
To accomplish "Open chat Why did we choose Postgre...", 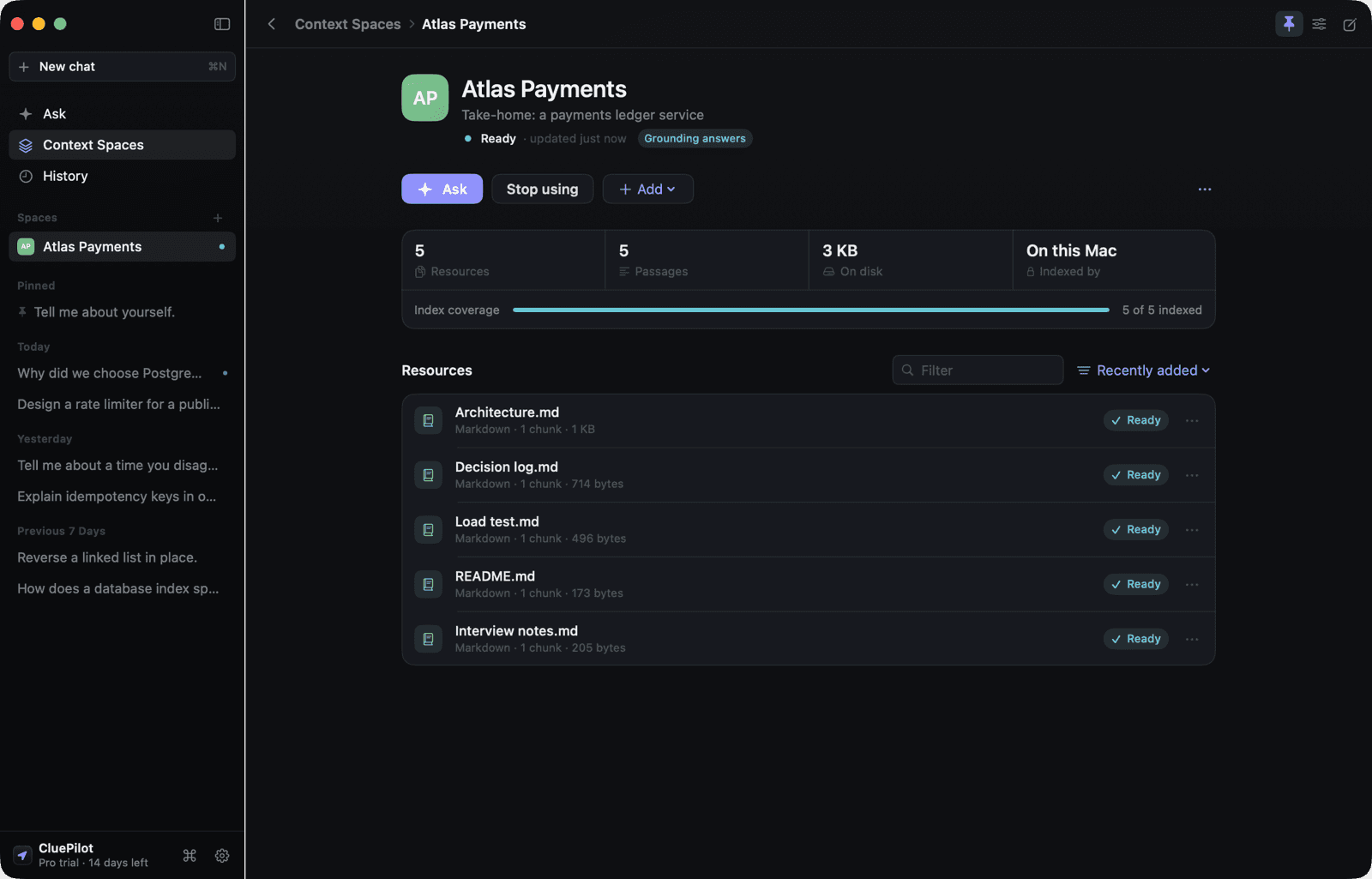I will point(122,374).
